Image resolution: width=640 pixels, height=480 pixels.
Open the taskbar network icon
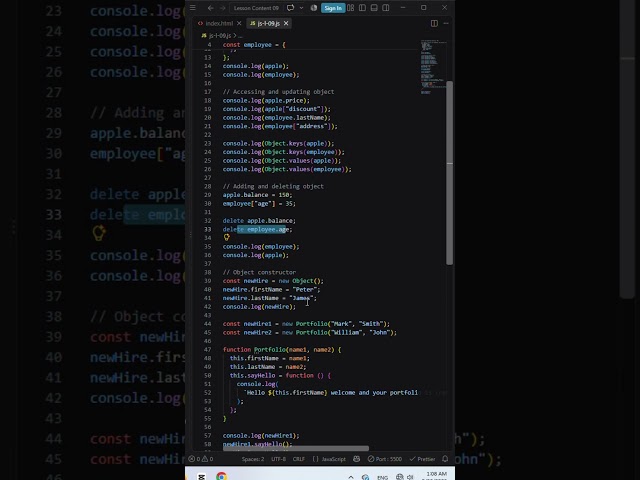click(400, 477)
